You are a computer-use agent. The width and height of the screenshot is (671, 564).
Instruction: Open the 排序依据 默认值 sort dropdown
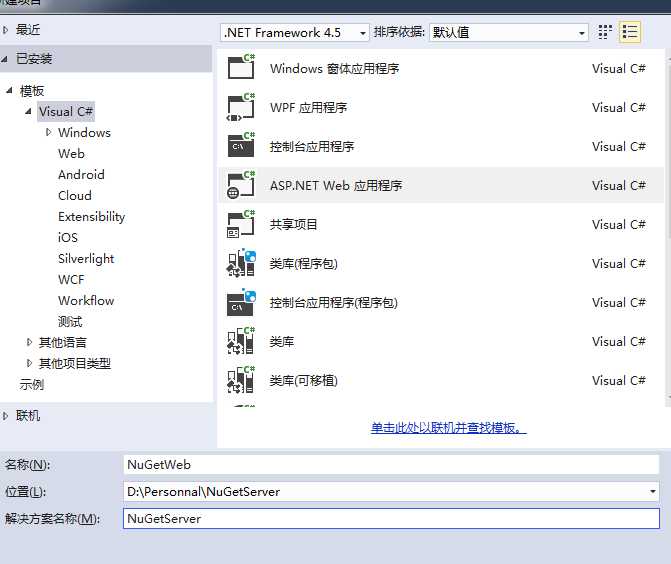pyautogui.click(x=508, y=33)
